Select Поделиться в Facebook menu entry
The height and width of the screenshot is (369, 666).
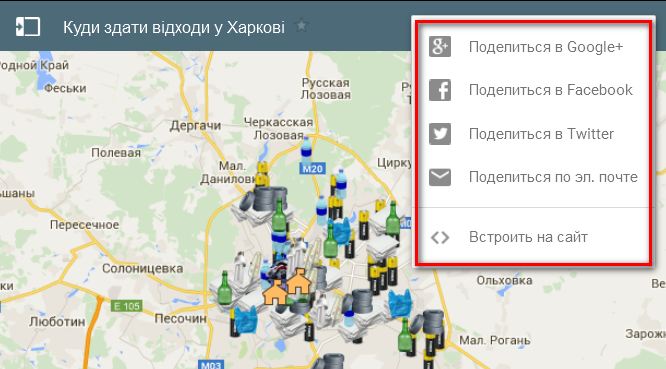[x=533, y=90]
